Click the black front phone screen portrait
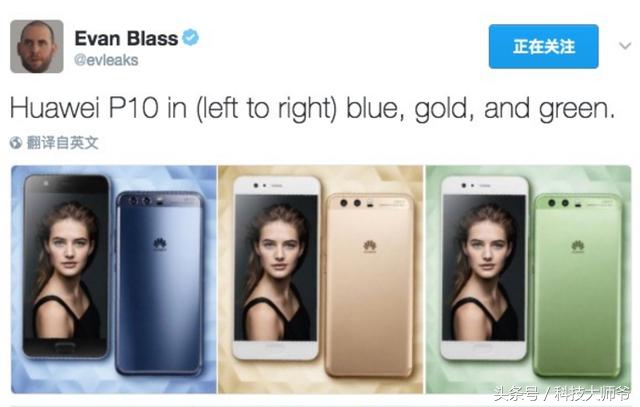This screenshot has width=640, height=407. point(67,267)
